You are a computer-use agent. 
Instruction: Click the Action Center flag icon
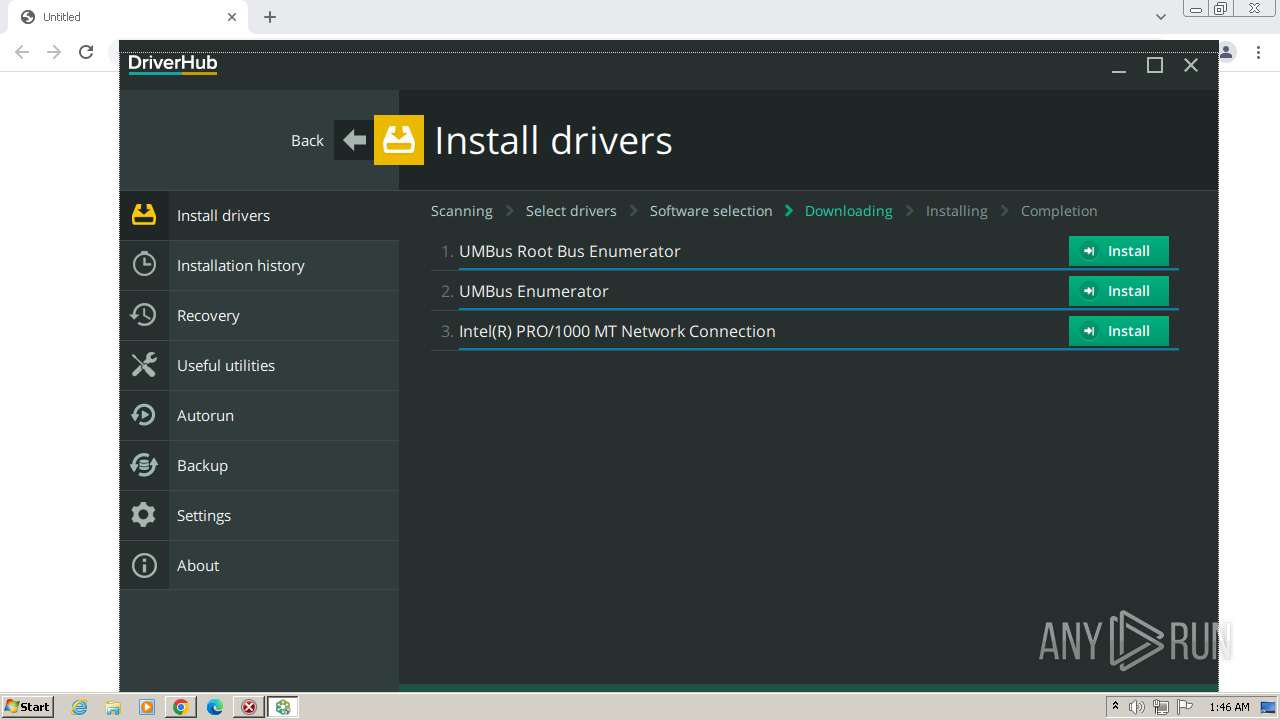coord(1185,707)
